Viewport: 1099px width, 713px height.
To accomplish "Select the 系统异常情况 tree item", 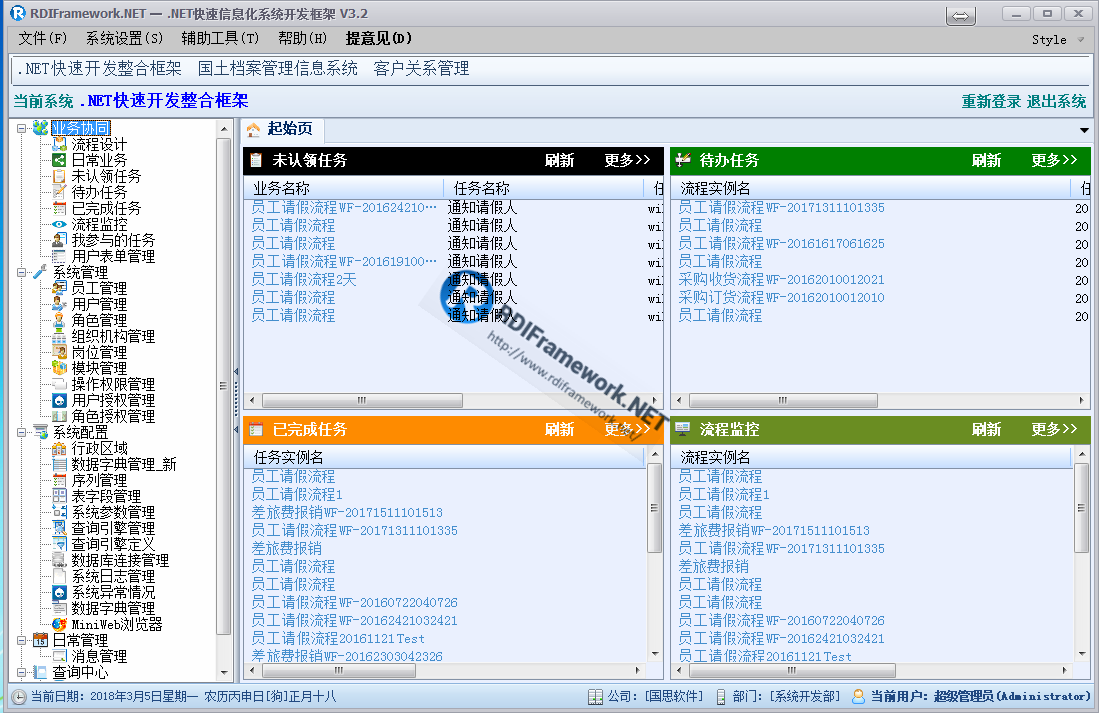I will pyautogui.click(x=114, y=592).
